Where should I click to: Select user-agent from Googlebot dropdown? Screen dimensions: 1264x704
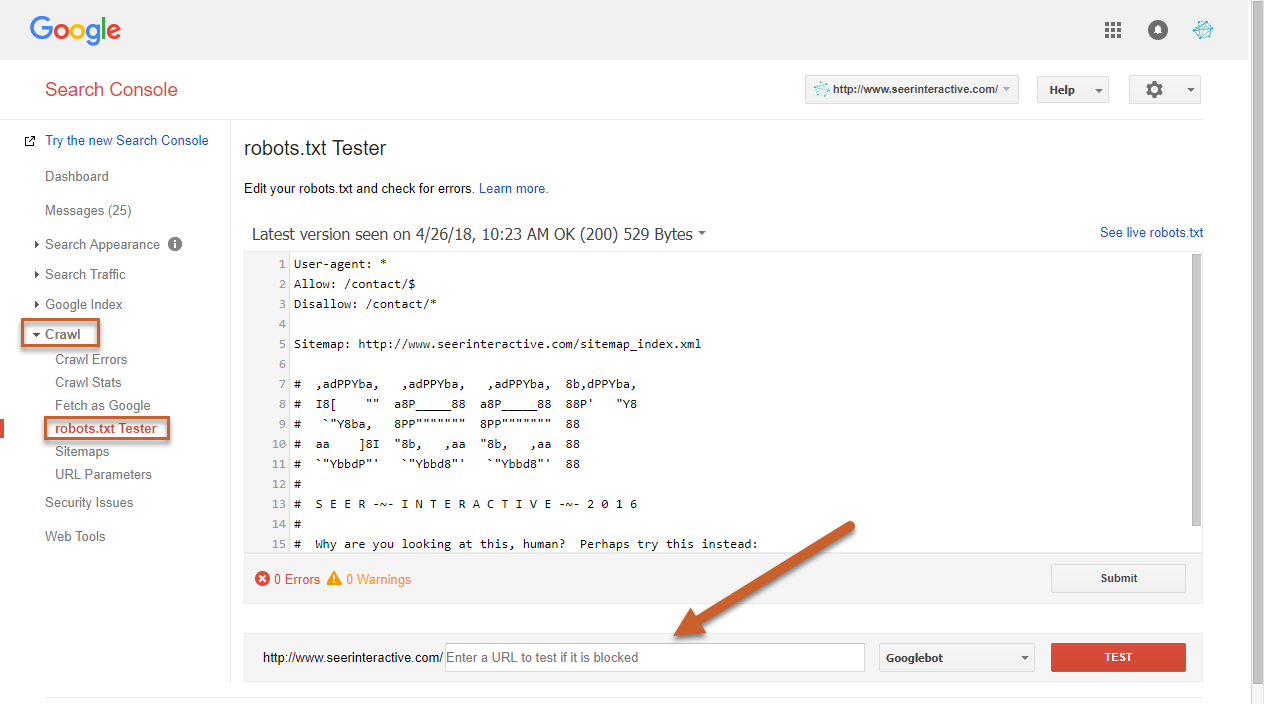956,658
